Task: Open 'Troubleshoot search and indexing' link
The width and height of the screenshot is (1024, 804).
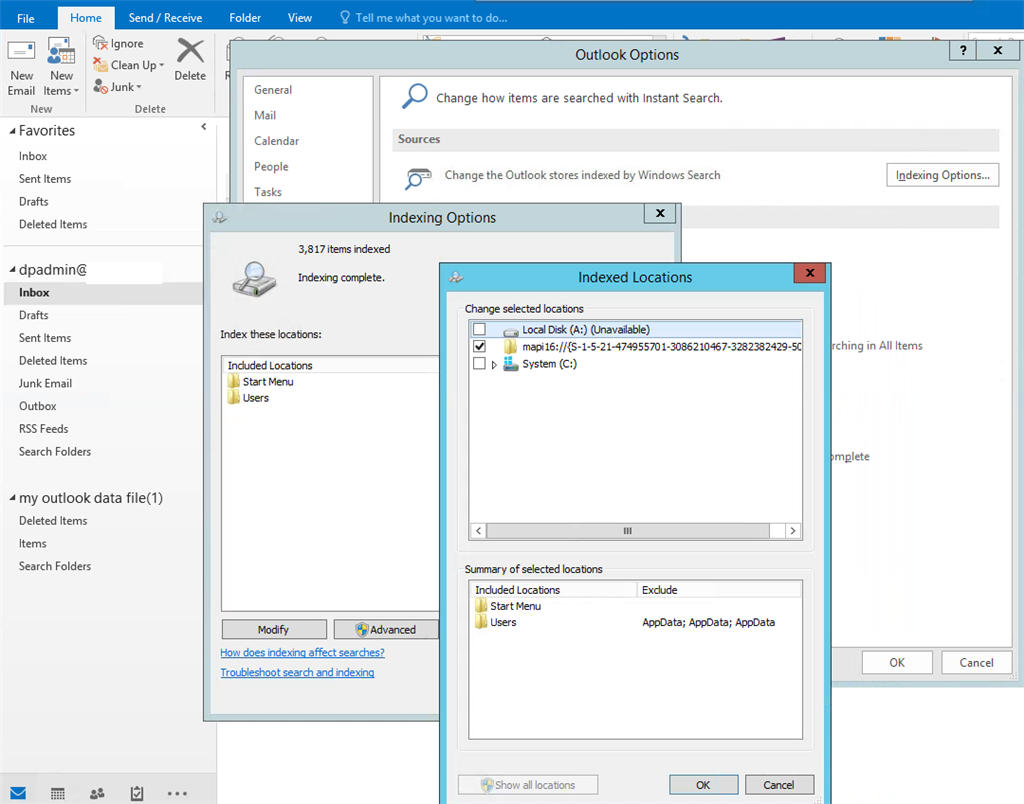Action: 297,672
